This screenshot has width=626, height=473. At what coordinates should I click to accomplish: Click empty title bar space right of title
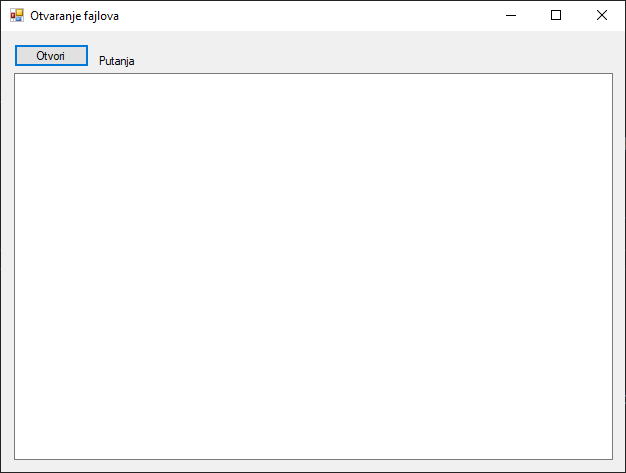pos(300,16)
